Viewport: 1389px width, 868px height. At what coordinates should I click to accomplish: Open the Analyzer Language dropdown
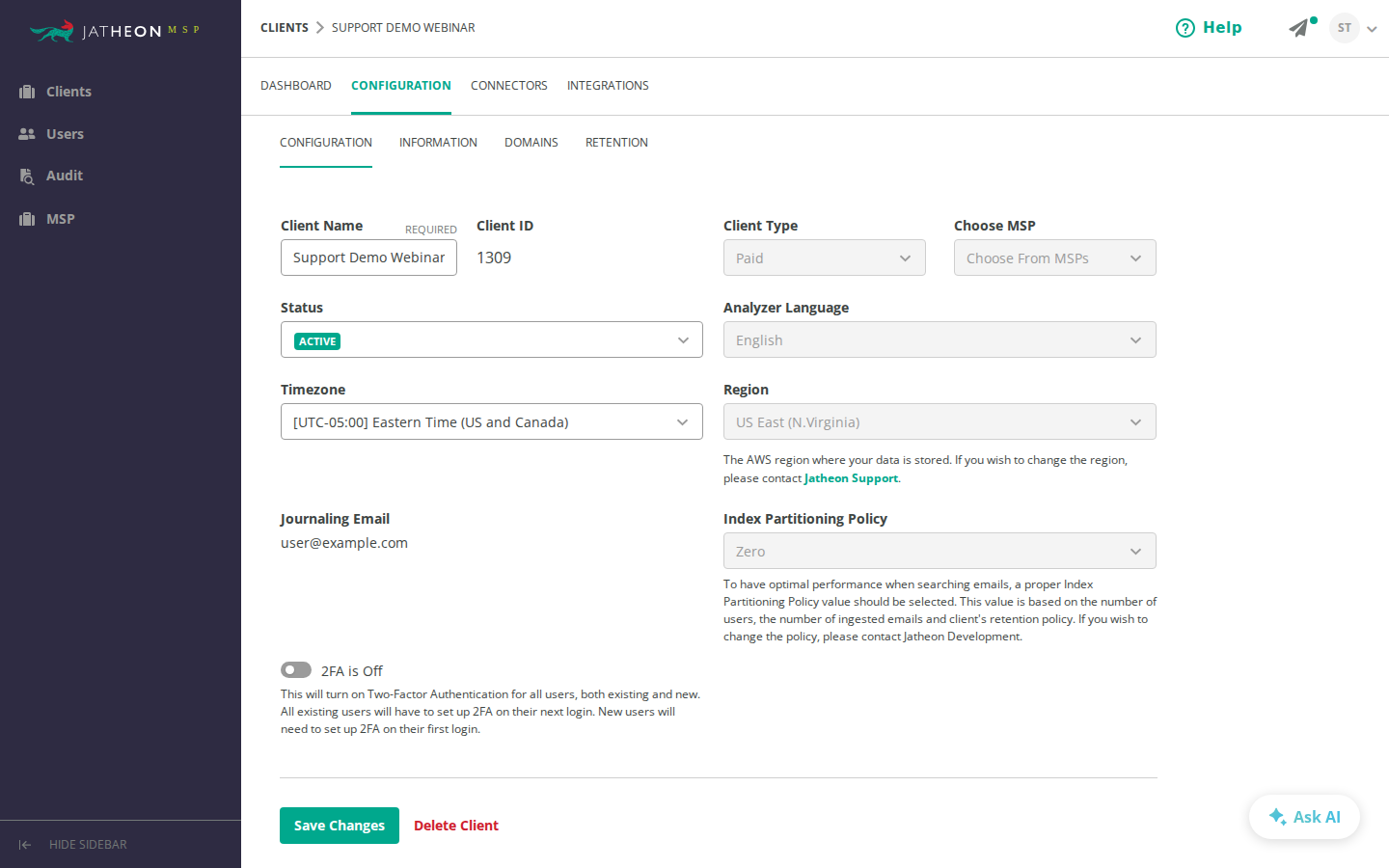click(x=940, y=339)
